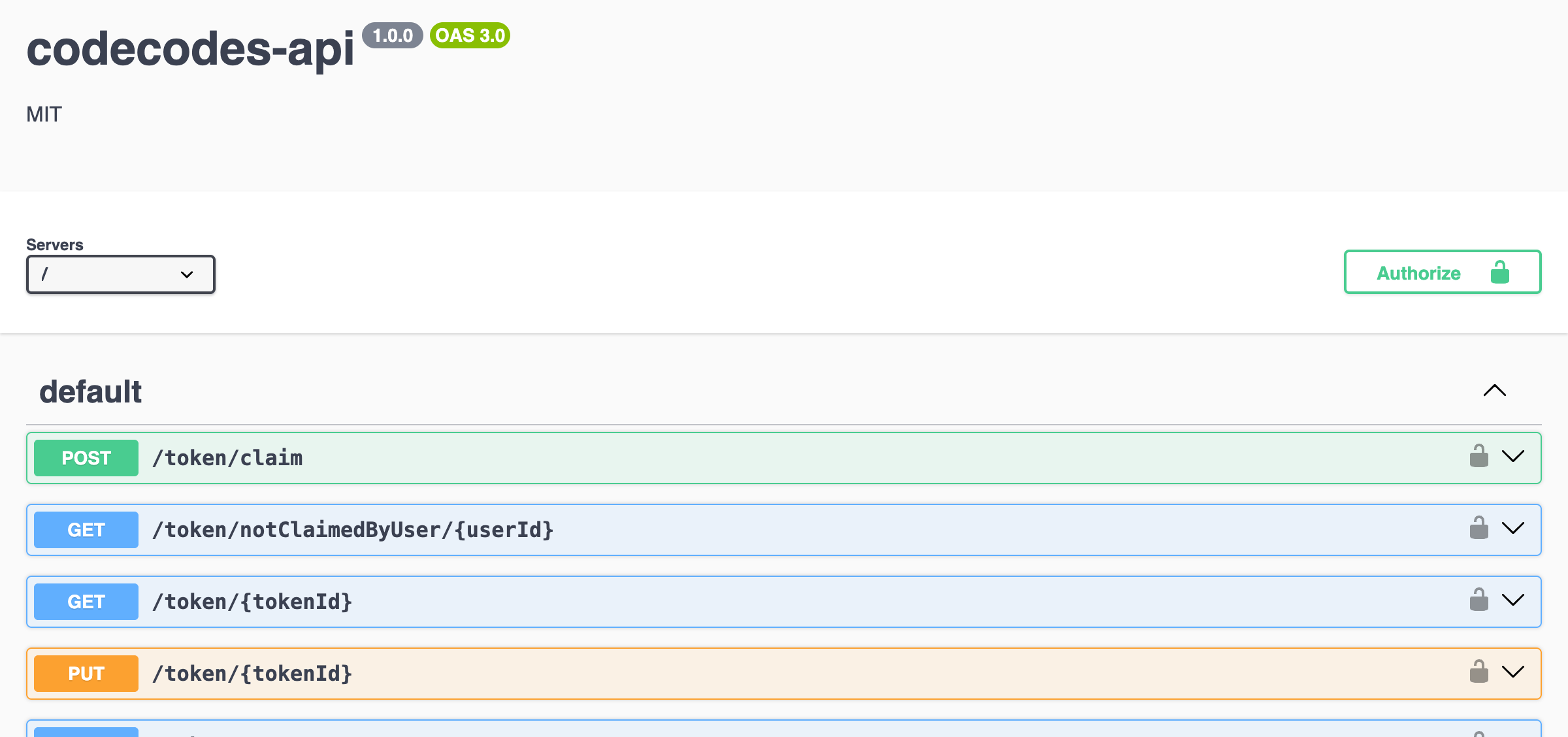Viewport: 1568px width, 737px height.
Task: Open the MIT license link
Action: pyautogui.click(x=43, y=114)
